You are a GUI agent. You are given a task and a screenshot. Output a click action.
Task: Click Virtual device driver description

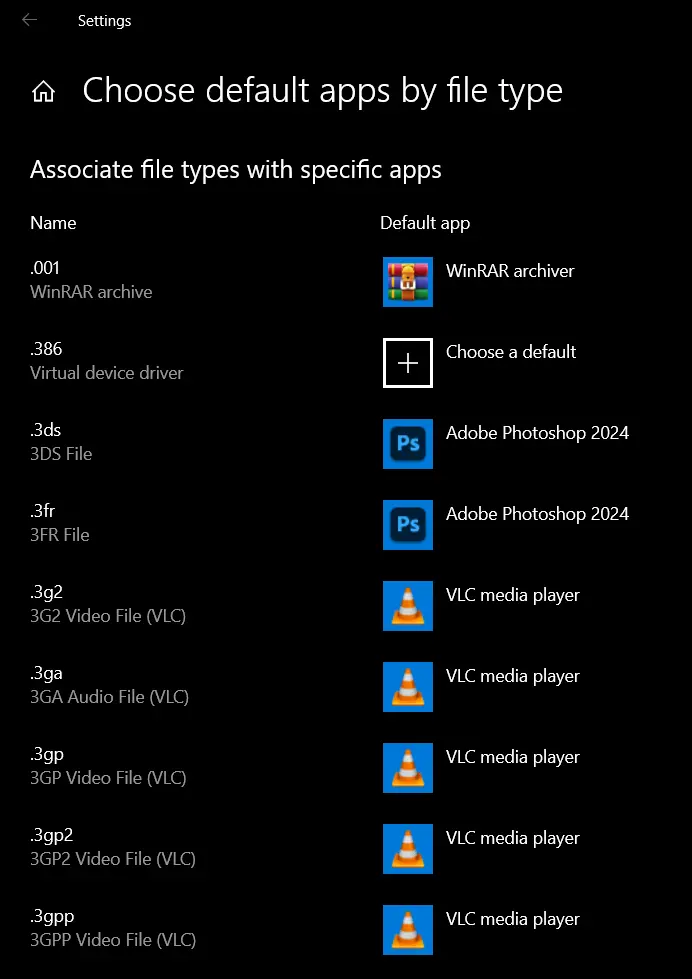click(107, 373)
